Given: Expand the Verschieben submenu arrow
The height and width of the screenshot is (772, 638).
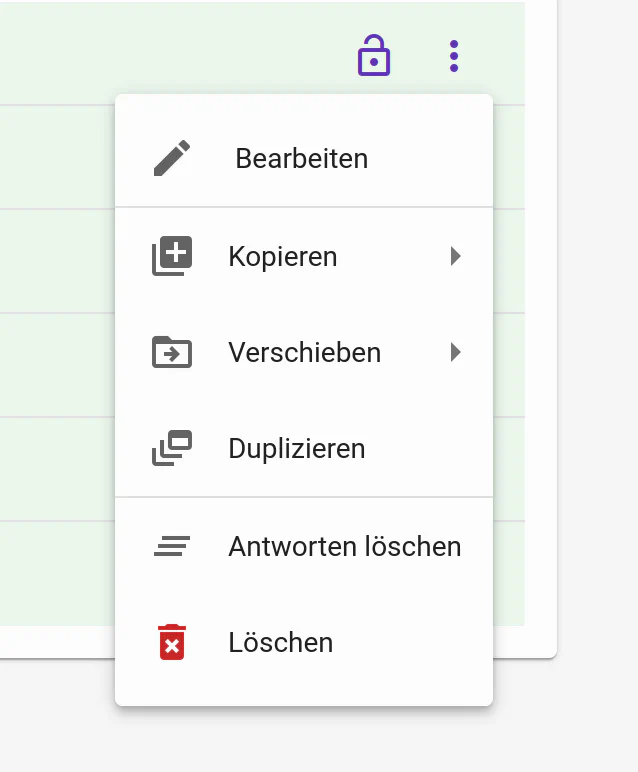Looking at the screenshot, I should [x=456, y=352].
